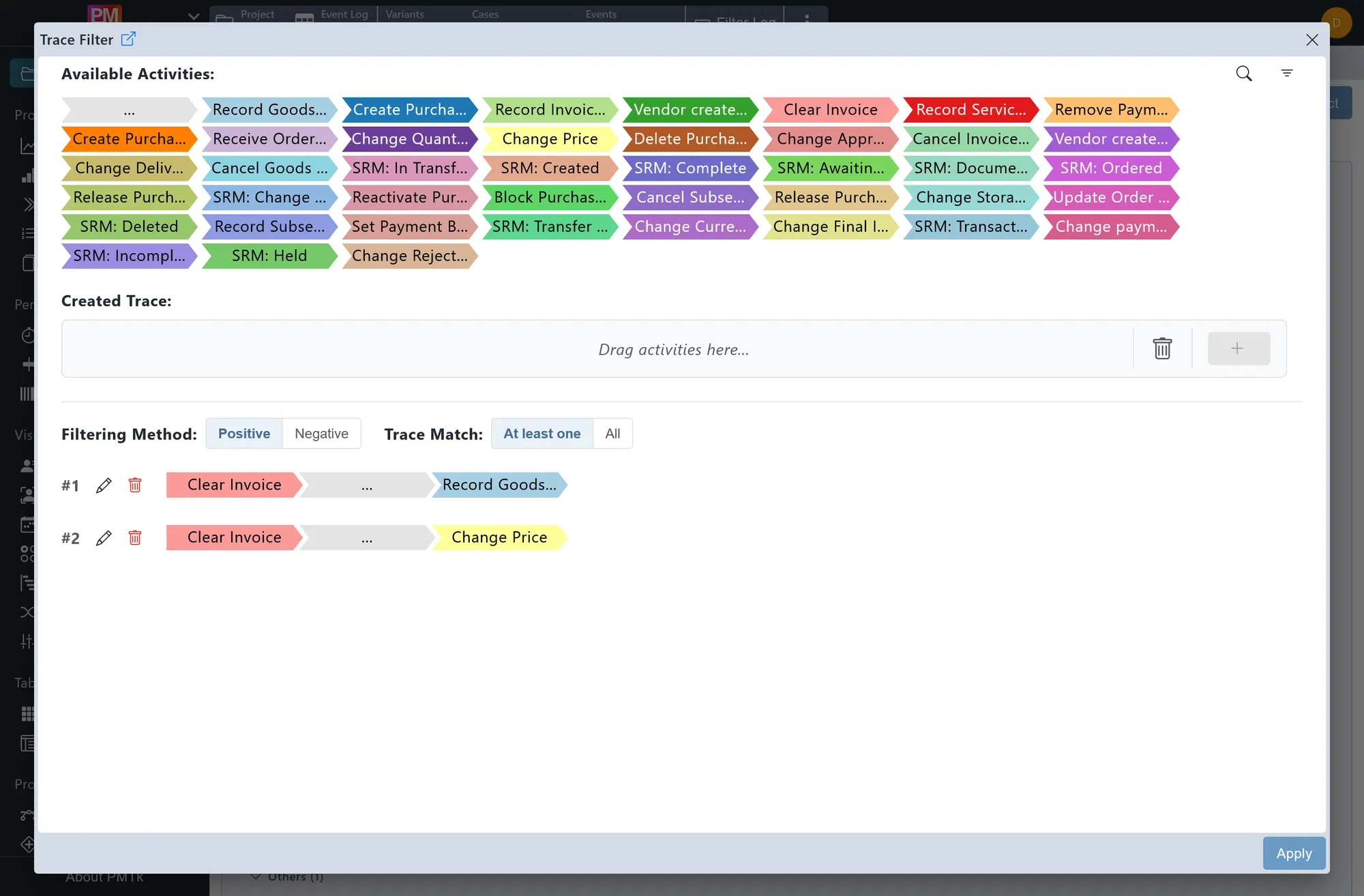Select the SRM: Transfer ... activity
The image size is (1364, 896).
550,227
